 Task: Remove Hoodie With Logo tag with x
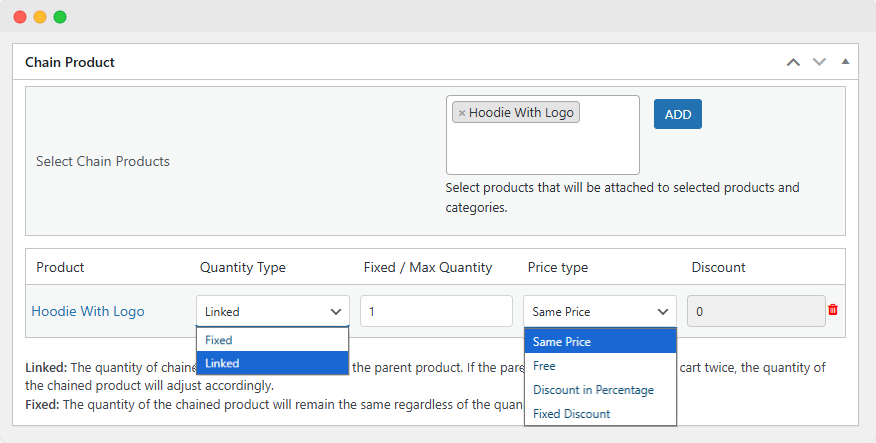point(461,113)
